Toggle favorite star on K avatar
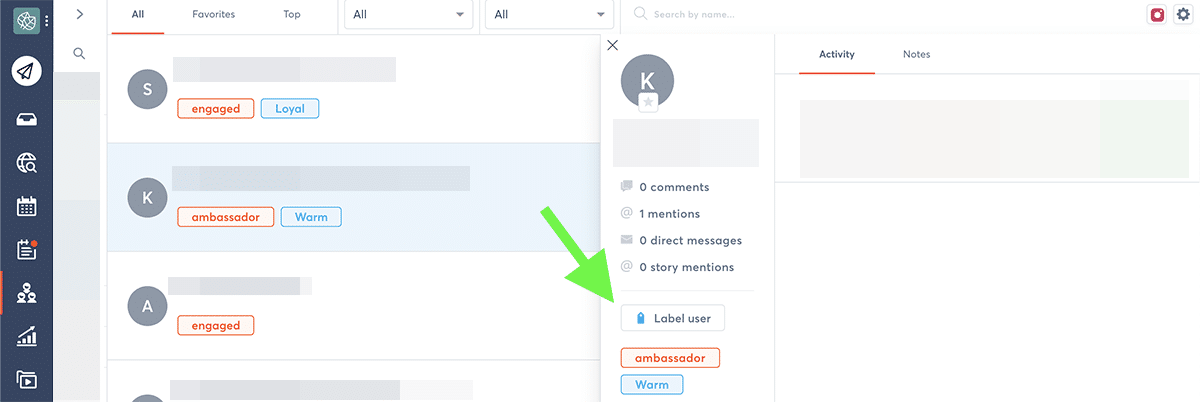Viewport: 1200px width, 402px height. point(648,102)
